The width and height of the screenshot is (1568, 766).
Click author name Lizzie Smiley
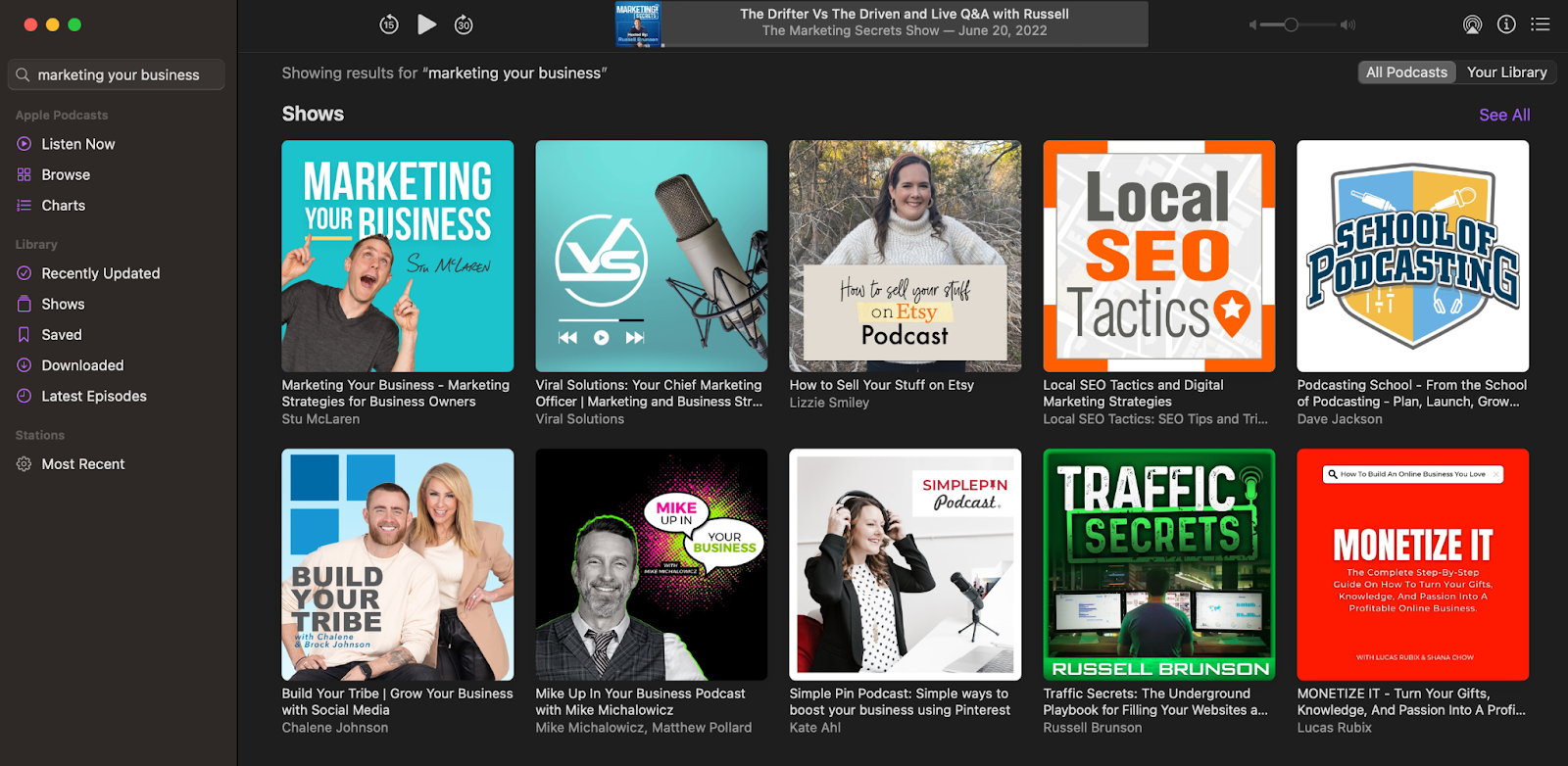pyautogui.click(x=829, y=403)
